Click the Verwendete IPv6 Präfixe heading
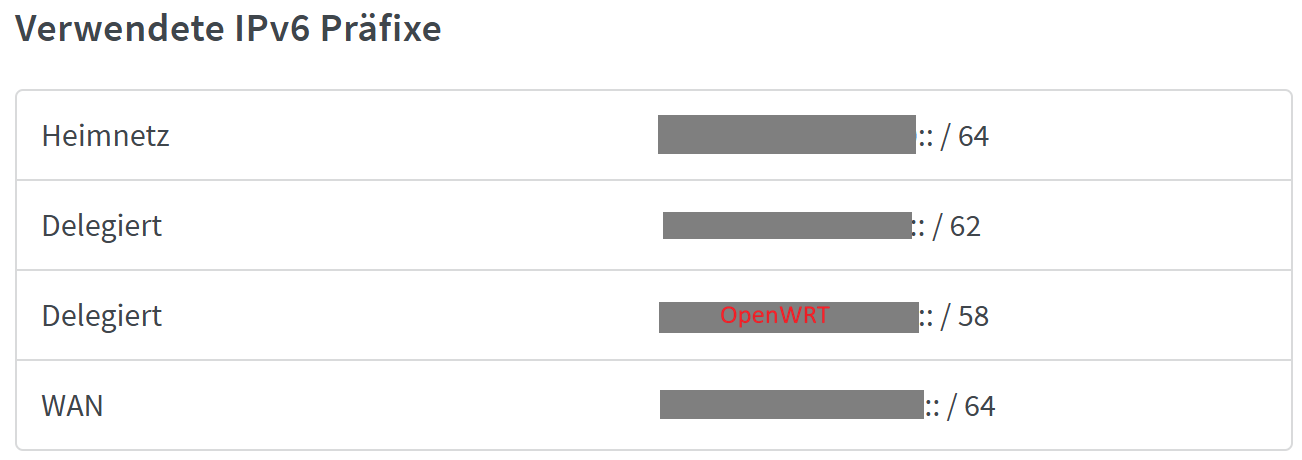The image size is (1302, 460). [229, 29]
